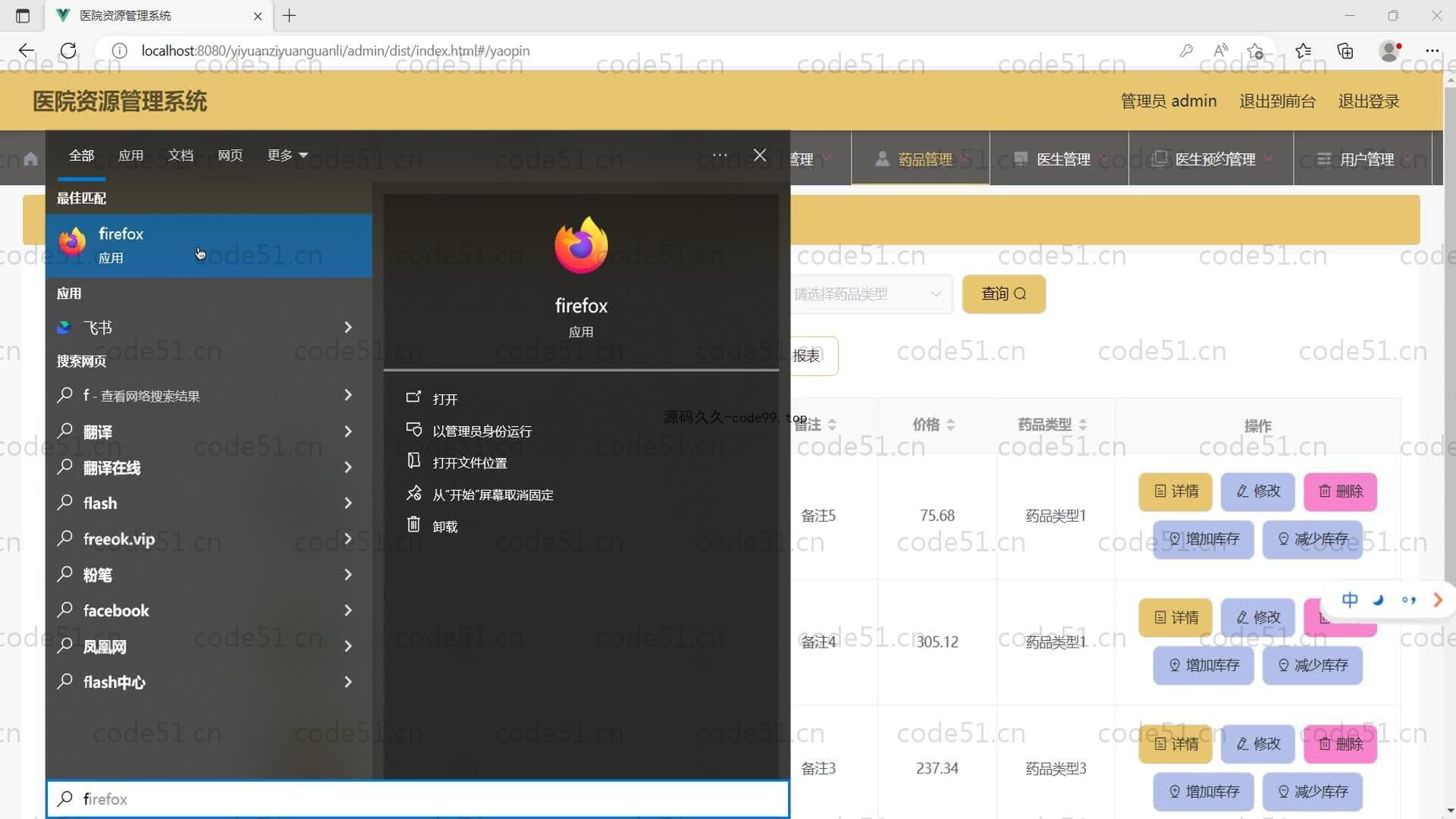
Task: Expand the 翻译在线 suggestion arrow
Action: 348,467
